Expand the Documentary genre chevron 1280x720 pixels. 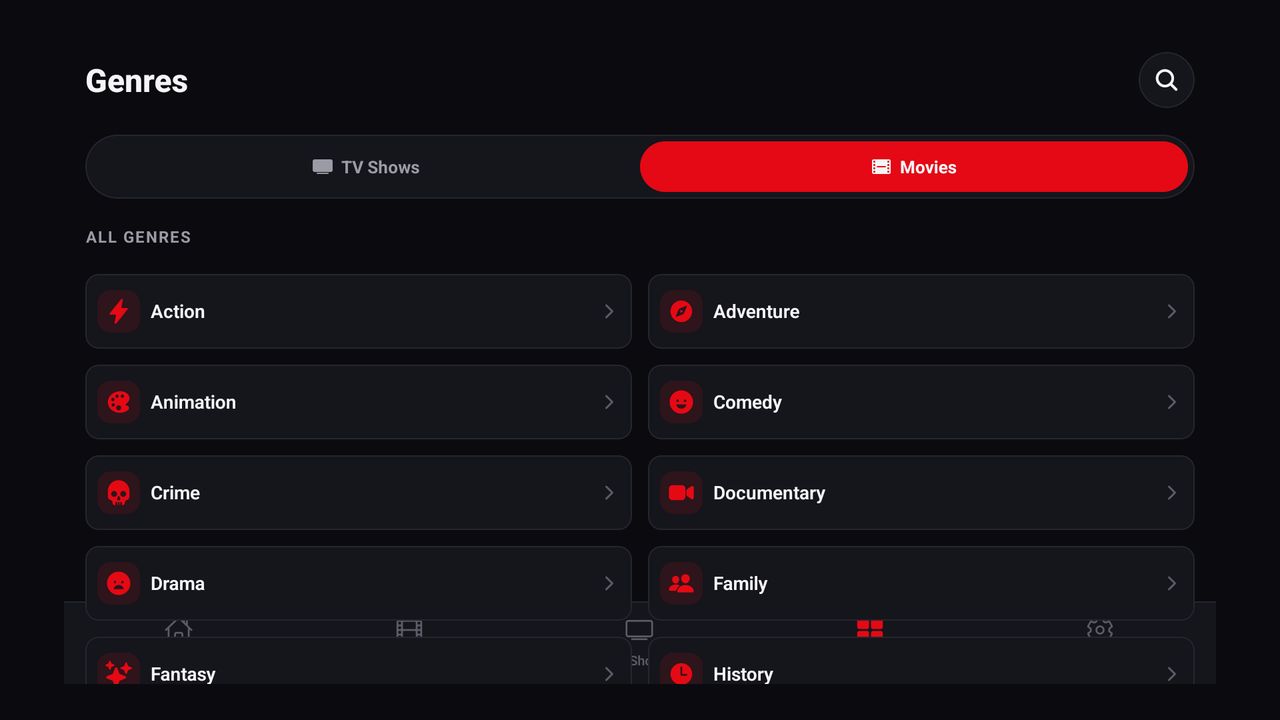click(x=1171, y=493)
